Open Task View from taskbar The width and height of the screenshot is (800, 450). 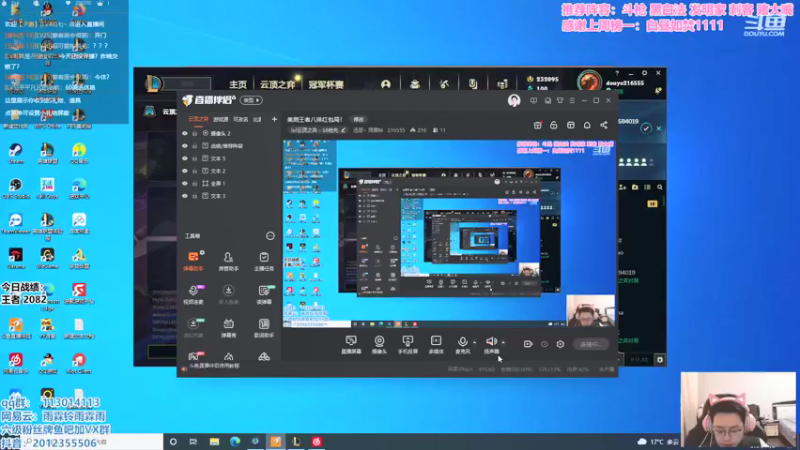click(193, 441)
